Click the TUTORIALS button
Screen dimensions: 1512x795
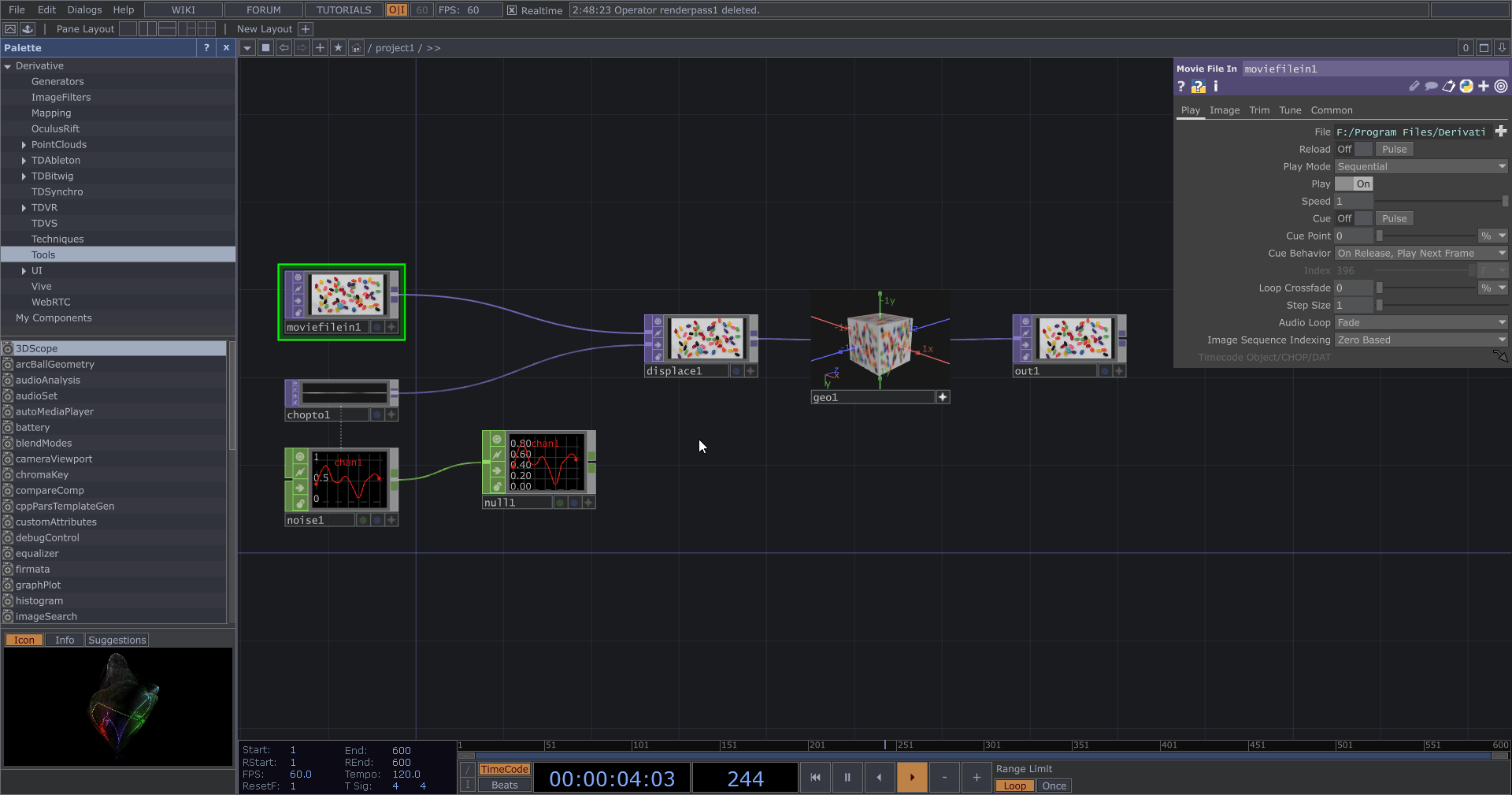(343, 10)
